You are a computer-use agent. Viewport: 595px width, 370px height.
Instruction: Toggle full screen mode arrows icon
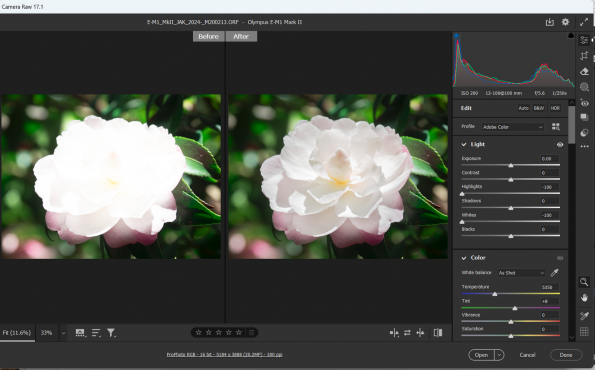coord(584,22)
